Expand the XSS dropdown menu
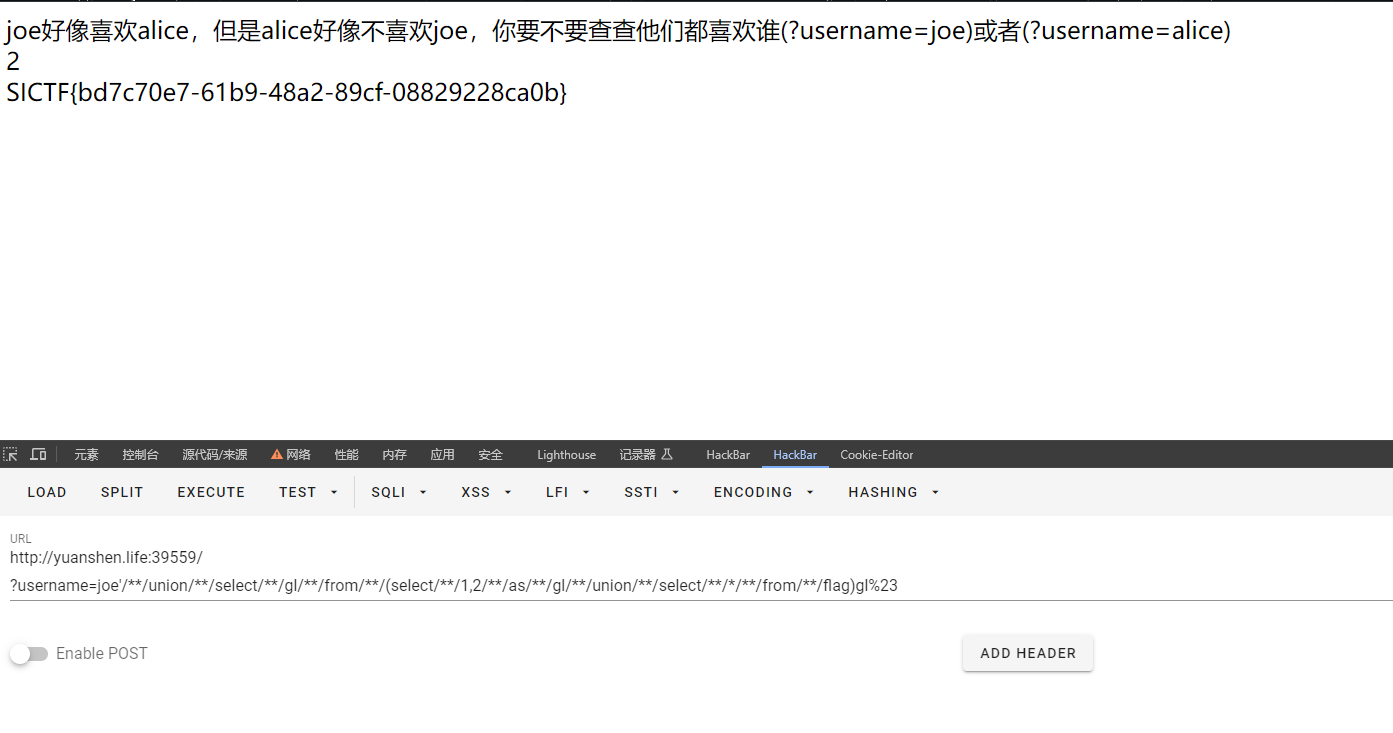1393x733 pixels. point(486,492)
